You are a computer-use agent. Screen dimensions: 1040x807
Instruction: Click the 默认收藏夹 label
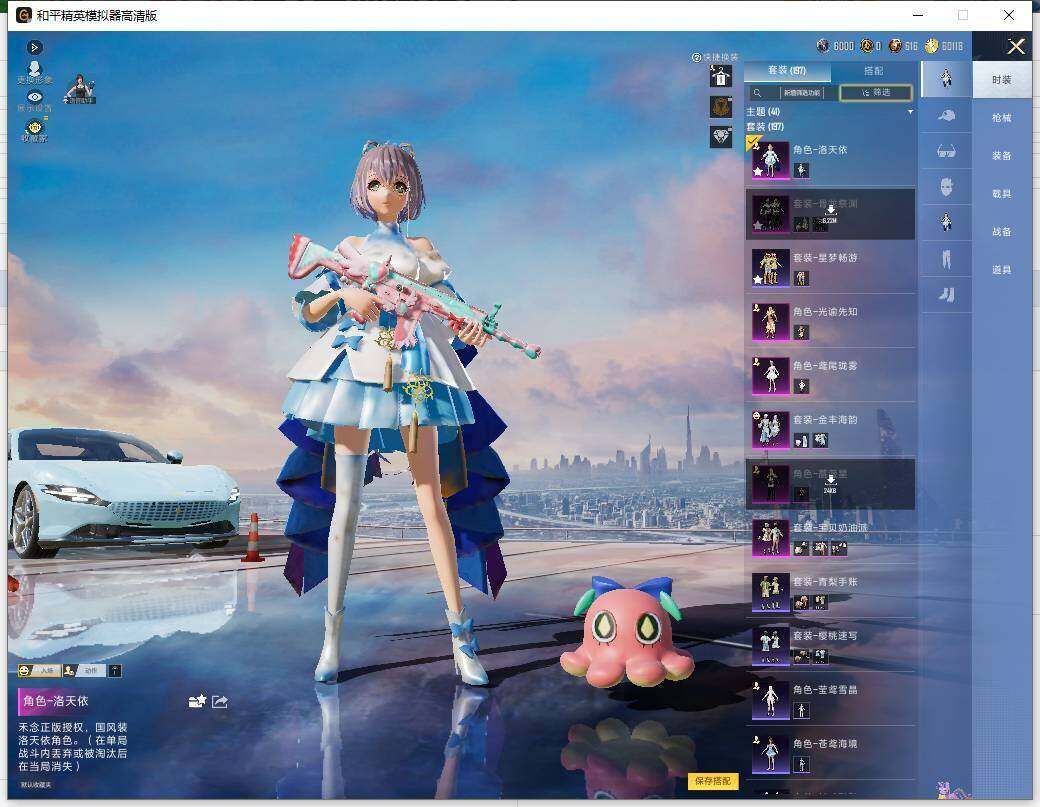36,784
